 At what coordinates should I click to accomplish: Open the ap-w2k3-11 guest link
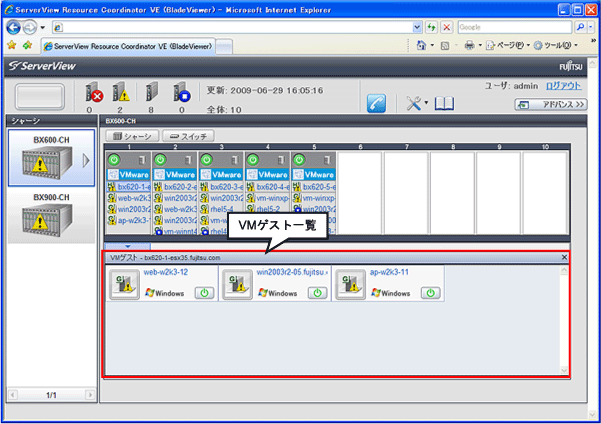pyautogui.click(x=389, y=272)
